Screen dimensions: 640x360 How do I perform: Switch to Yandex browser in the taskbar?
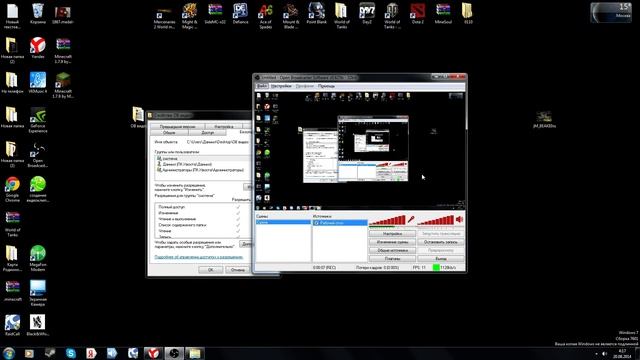tap(153, 353)
